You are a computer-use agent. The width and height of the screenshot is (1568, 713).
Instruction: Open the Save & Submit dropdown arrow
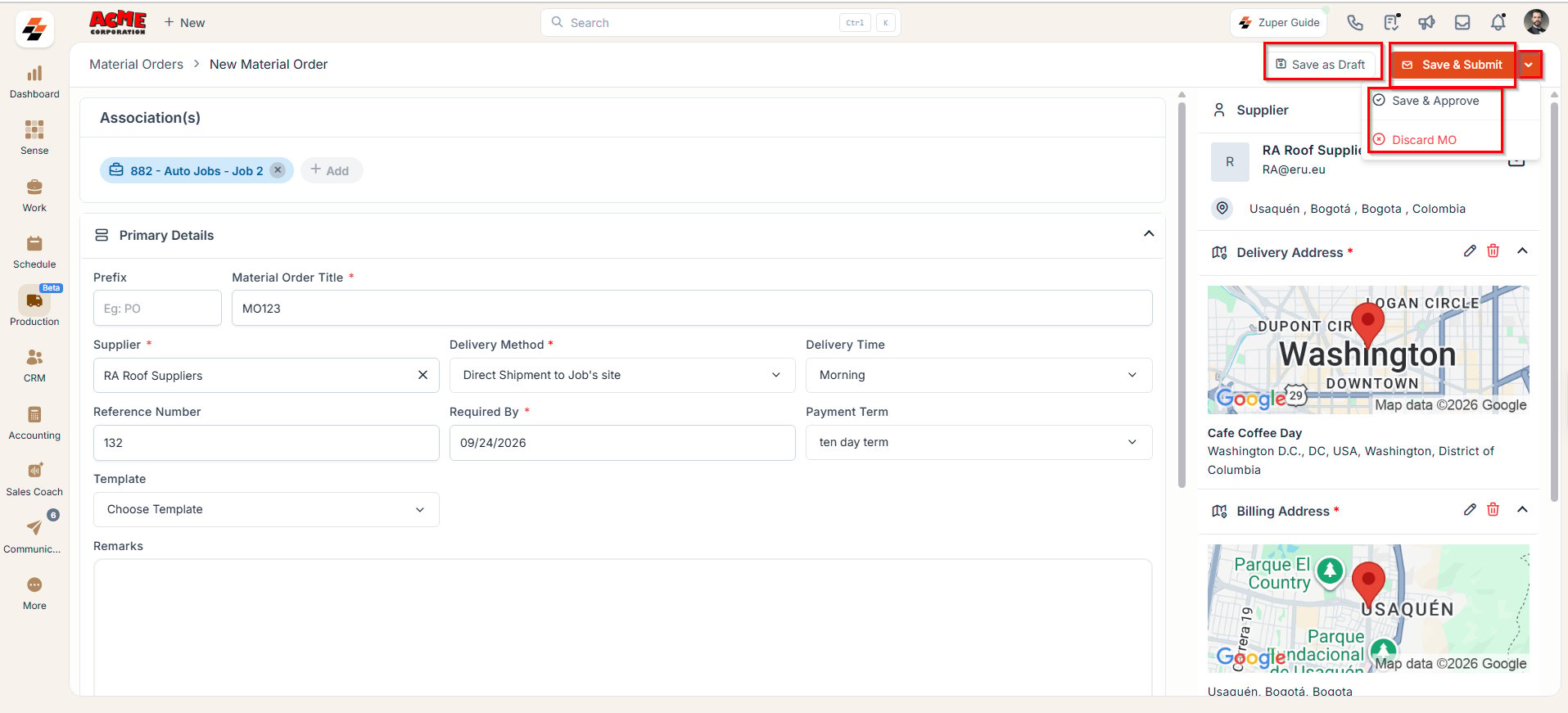[1529, 65]
